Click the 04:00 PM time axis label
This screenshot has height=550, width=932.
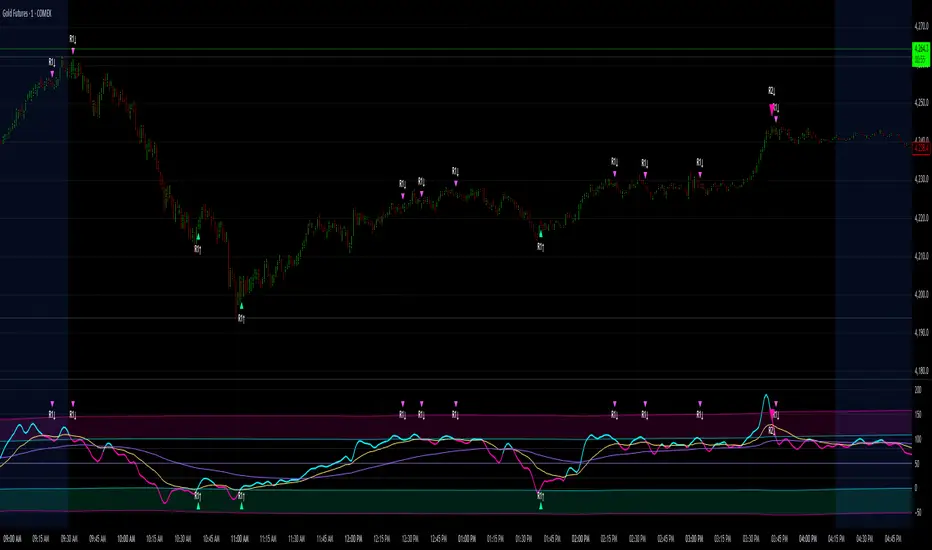[x=808, y=539]
